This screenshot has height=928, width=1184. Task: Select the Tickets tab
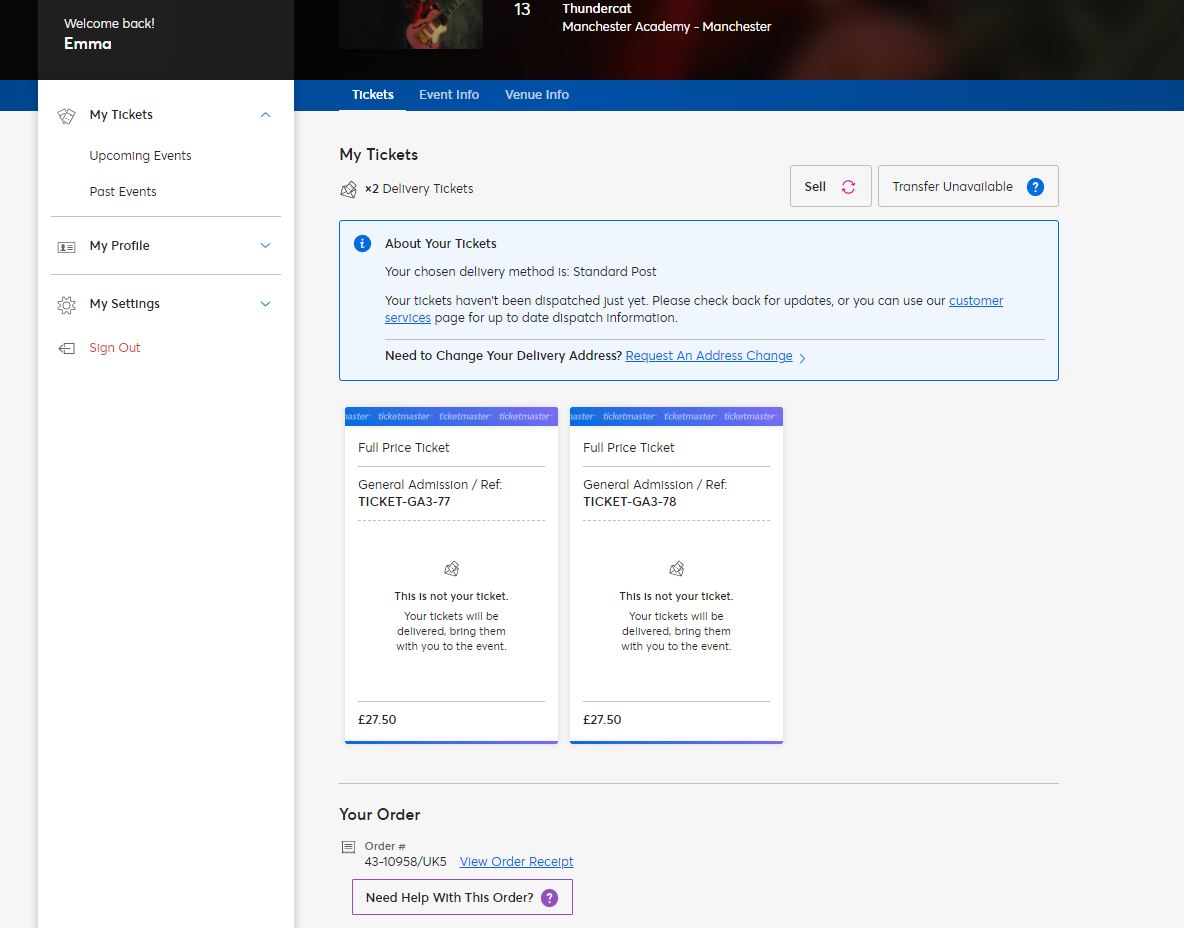(373, 95)
